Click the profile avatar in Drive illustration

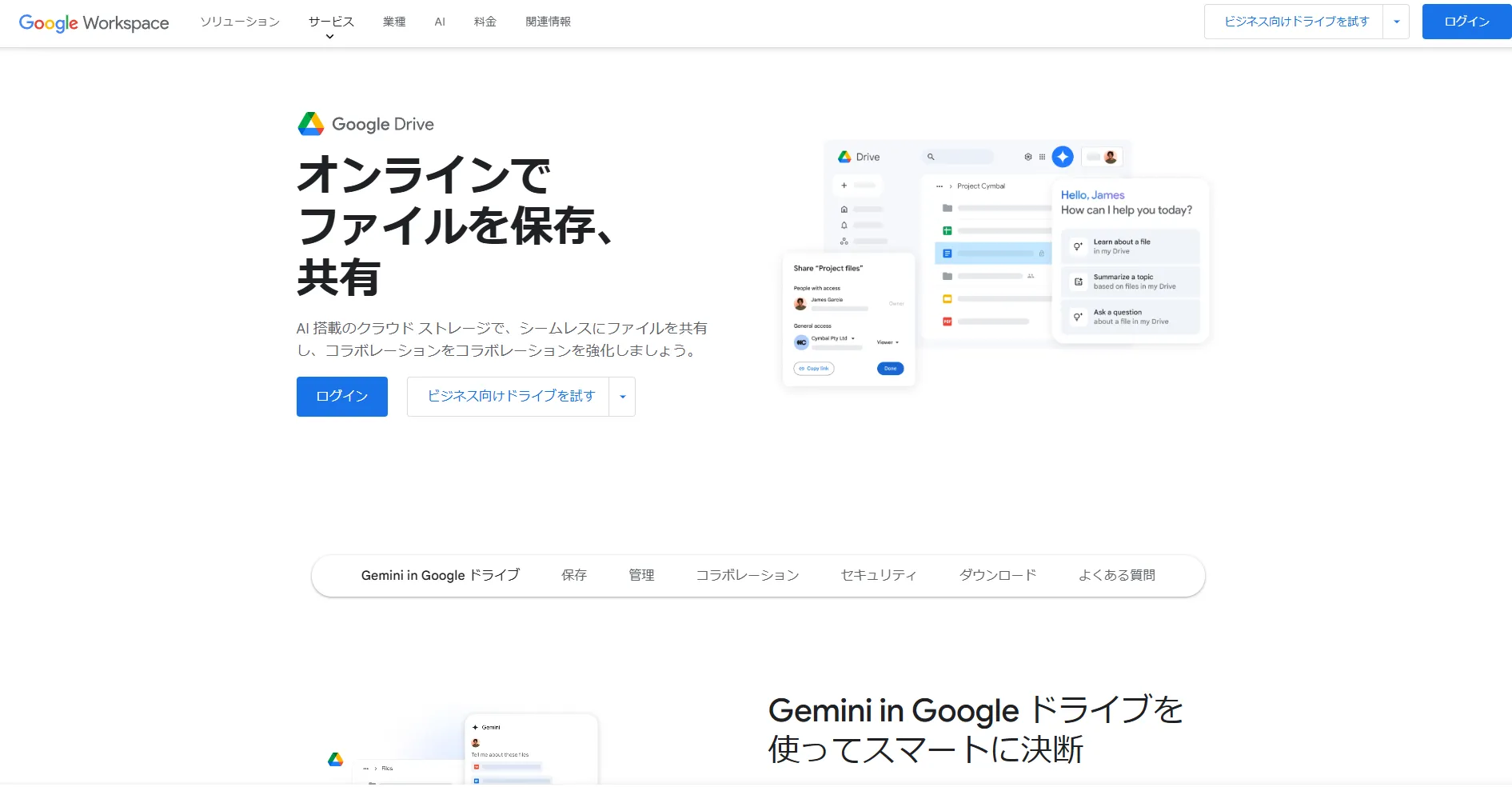pos(1111,157)
